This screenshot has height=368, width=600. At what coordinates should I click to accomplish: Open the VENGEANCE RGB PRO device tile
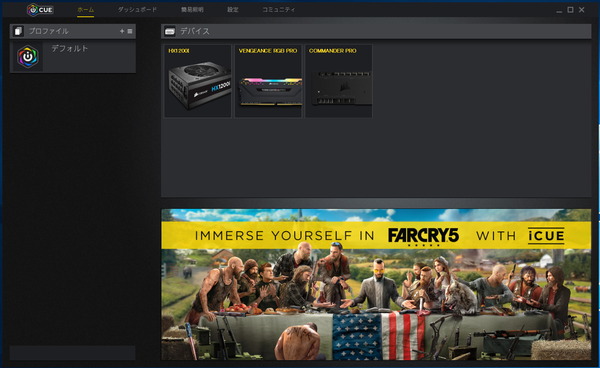pos(268,81)
